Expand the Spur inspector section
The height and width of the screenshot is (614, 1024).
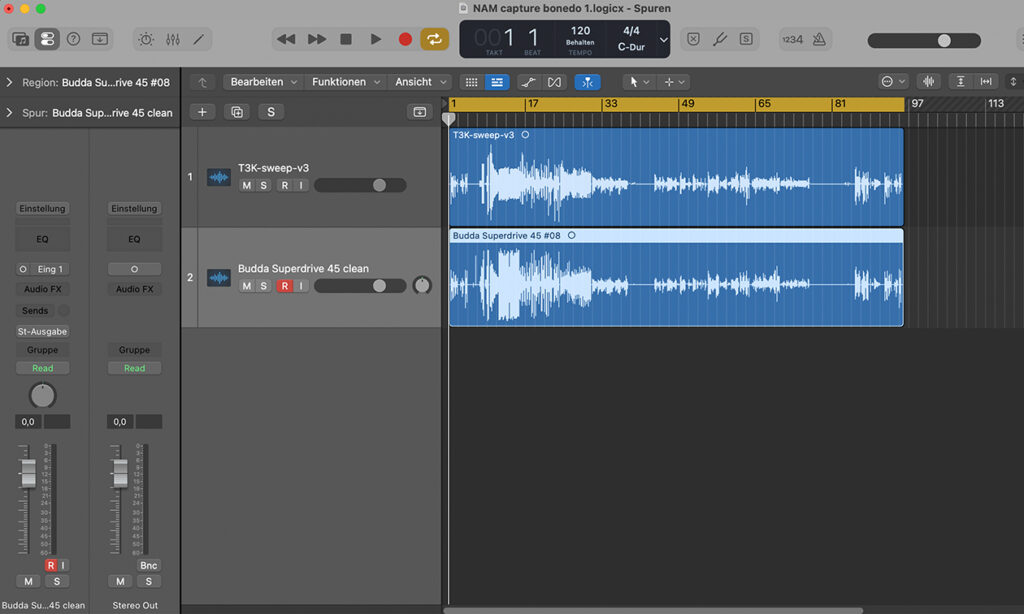[9, 112]
